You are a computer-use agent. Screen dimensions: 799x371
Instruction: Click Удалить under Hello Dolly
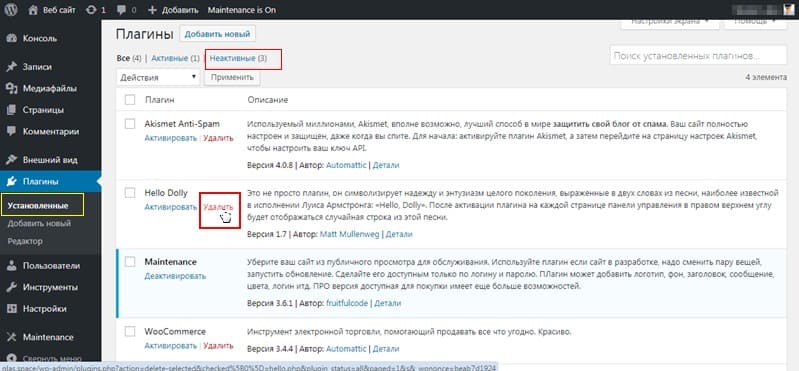coord(218,207)
